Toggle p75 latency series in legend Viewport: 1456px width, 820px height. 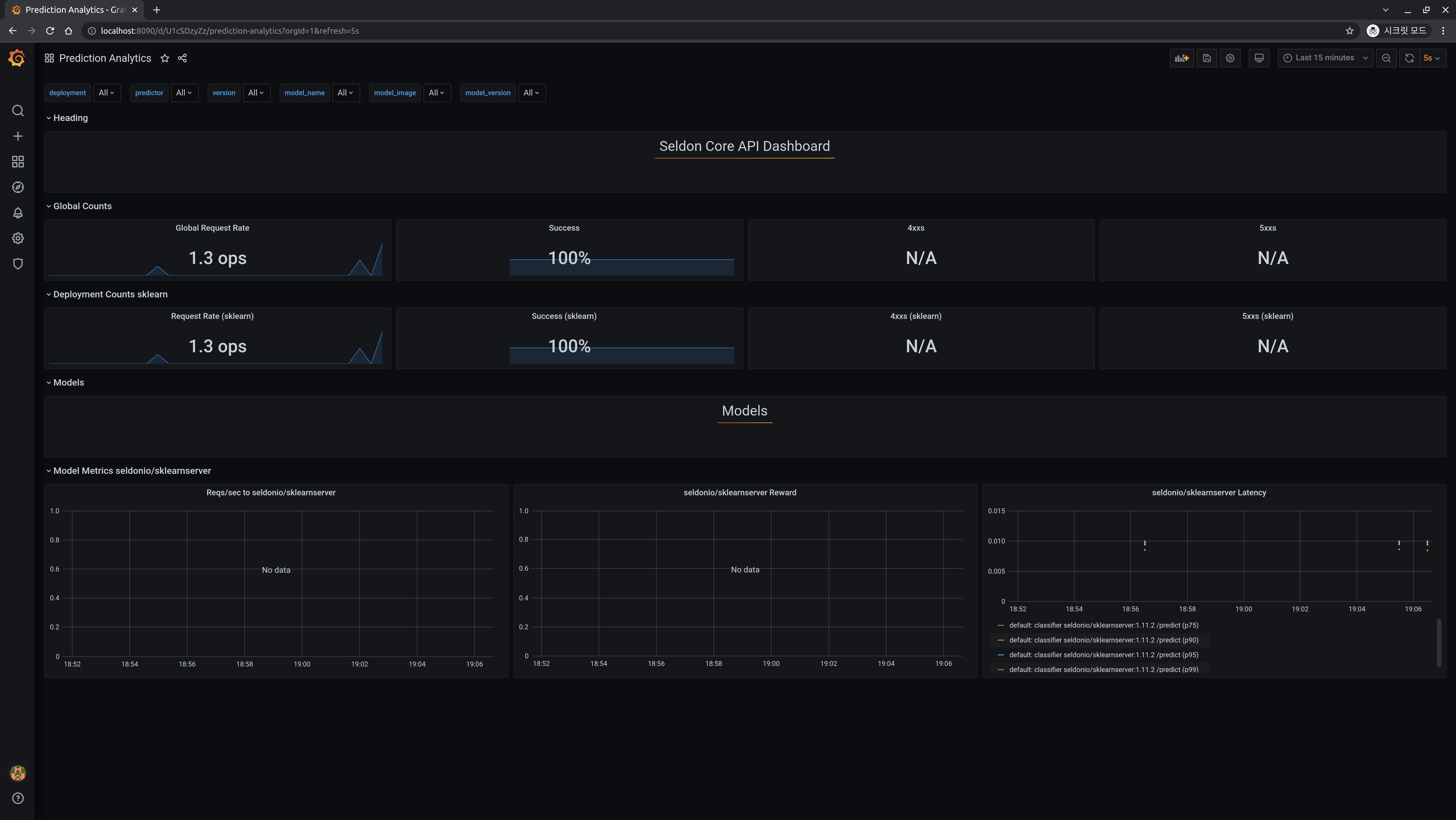pos(1103,625)
